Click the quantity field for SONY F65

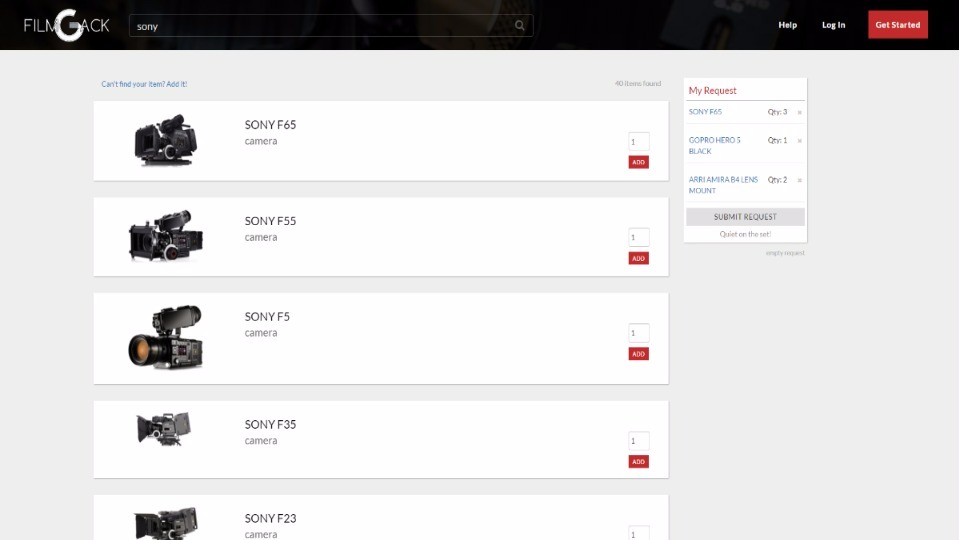(639, 141)
